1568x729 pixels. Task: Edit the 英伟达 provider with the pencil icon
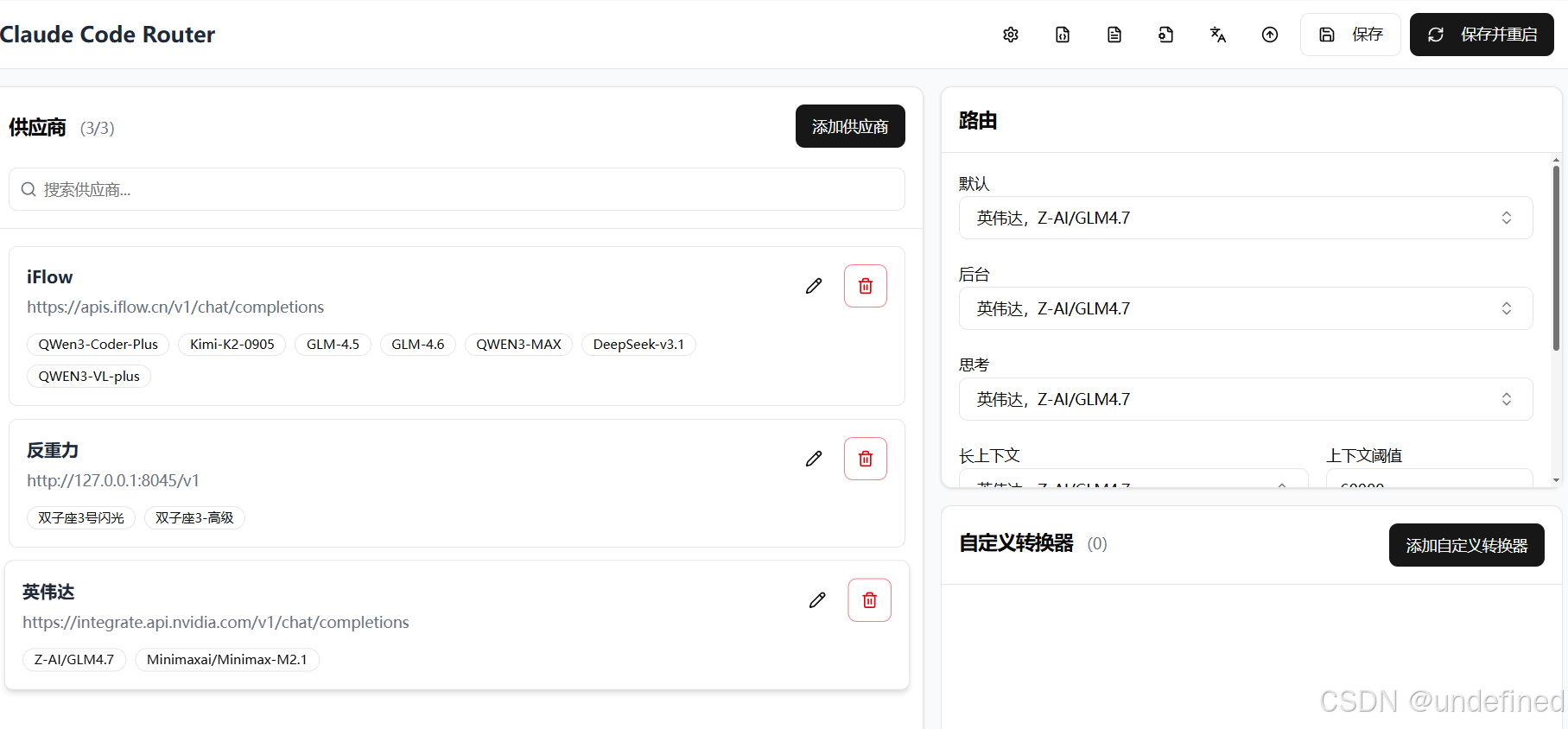tap(817, 600)
